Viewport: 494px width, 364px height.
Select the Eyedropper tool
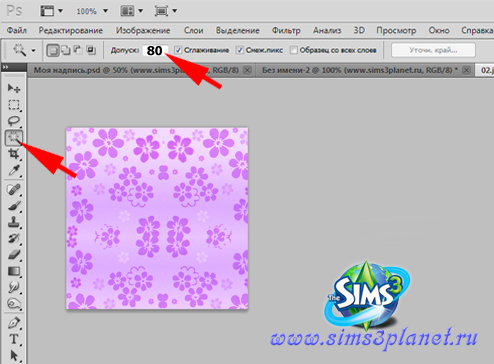[14, 170]
